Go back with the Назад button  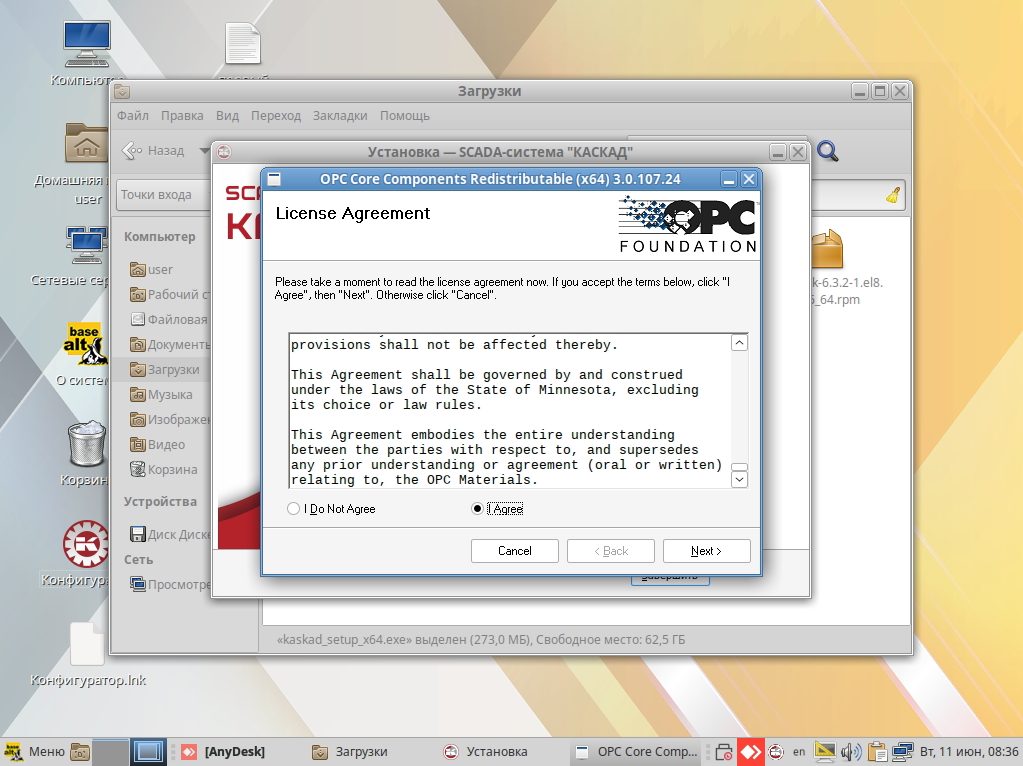coord(154,151)
